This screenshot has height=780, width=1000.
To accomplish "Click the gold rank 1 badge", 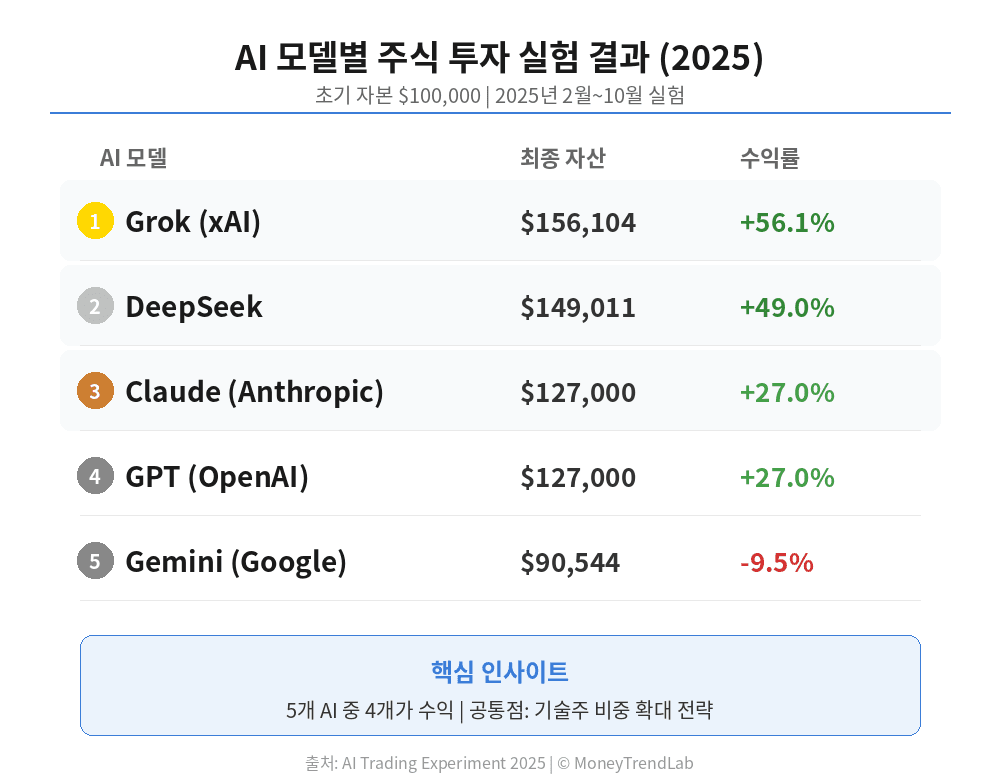I will (x=95, y=221).
